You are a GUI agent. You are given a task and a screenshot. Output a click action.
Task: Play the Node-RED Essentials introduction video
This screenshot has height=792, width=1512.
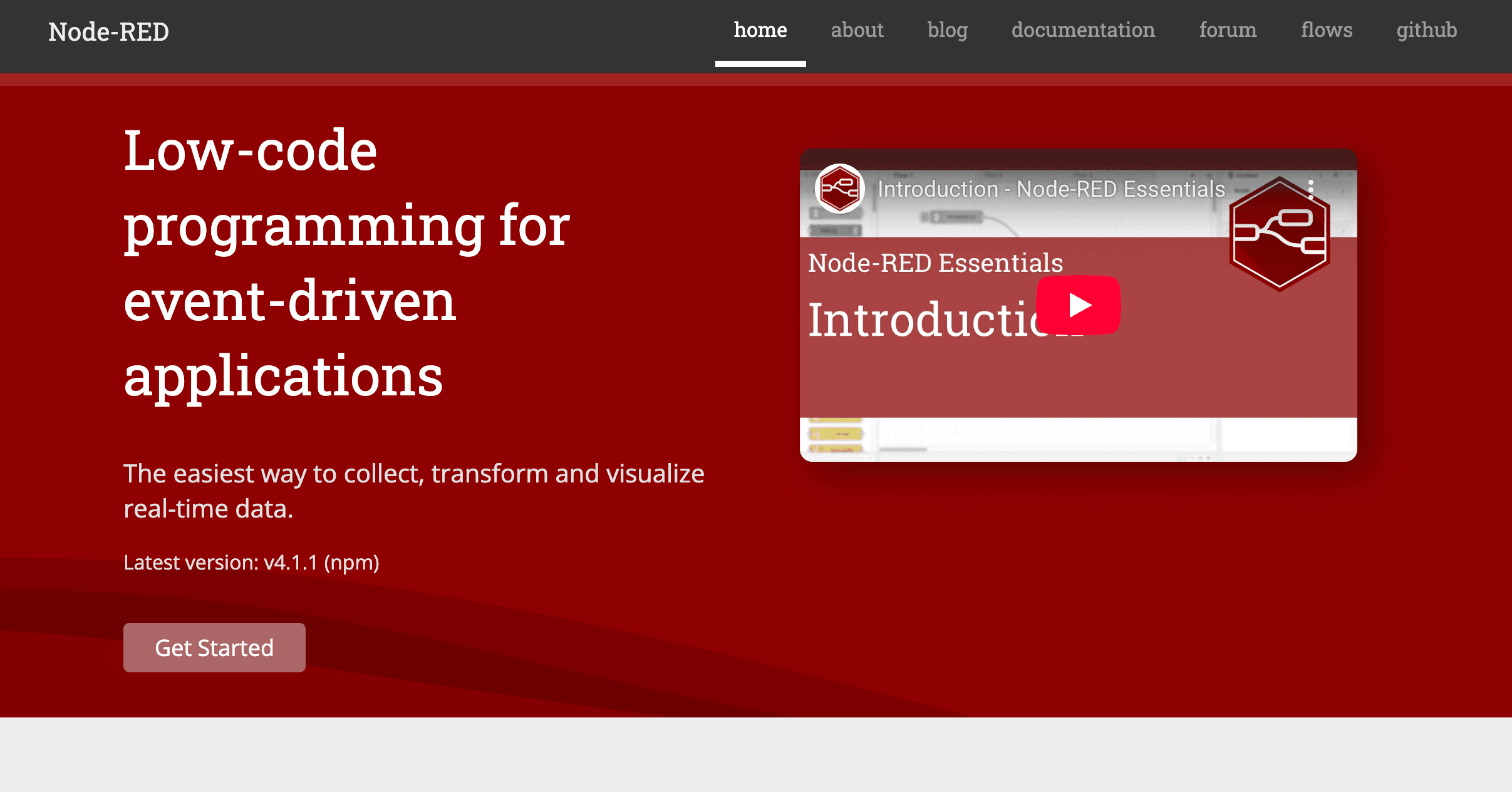click(1078, 305)
